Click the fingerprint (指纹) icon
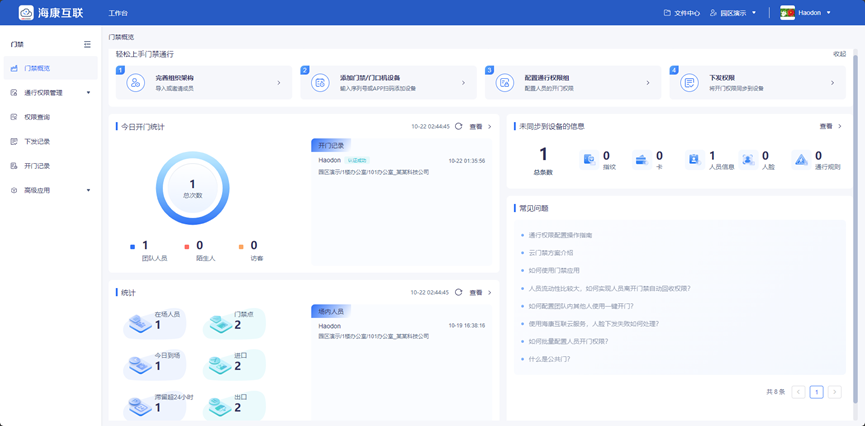Viewport: 865px width, 426px height. tap(589, 159)
